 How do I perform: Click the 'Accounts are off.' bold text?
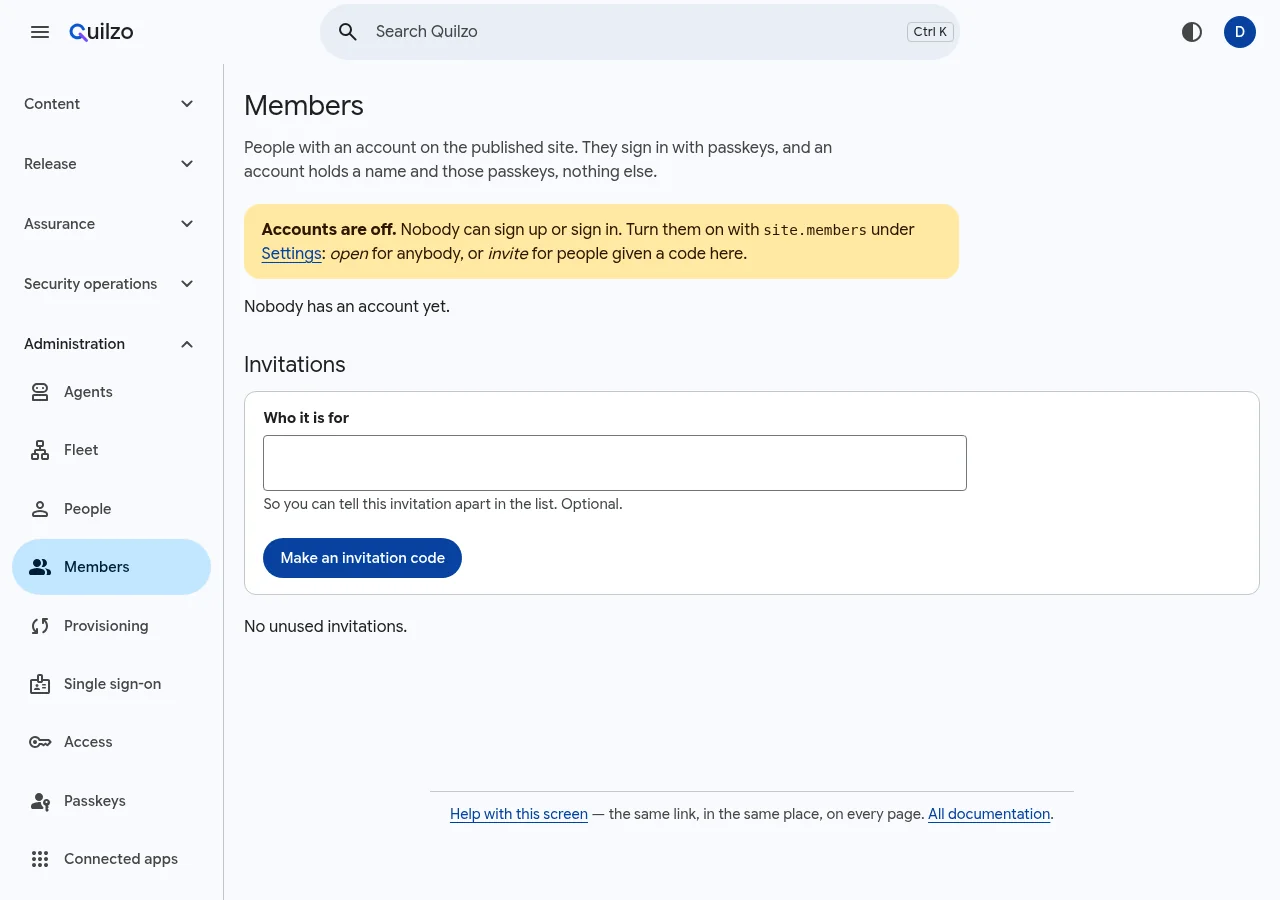click(329, 230)
